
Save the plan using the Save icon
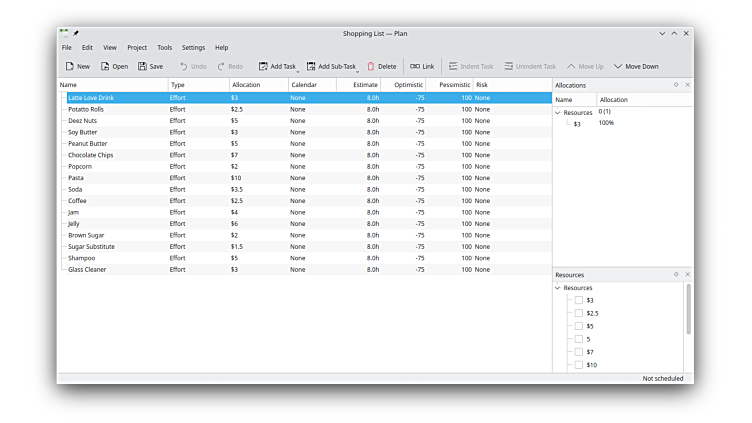(x=143, y=67)
